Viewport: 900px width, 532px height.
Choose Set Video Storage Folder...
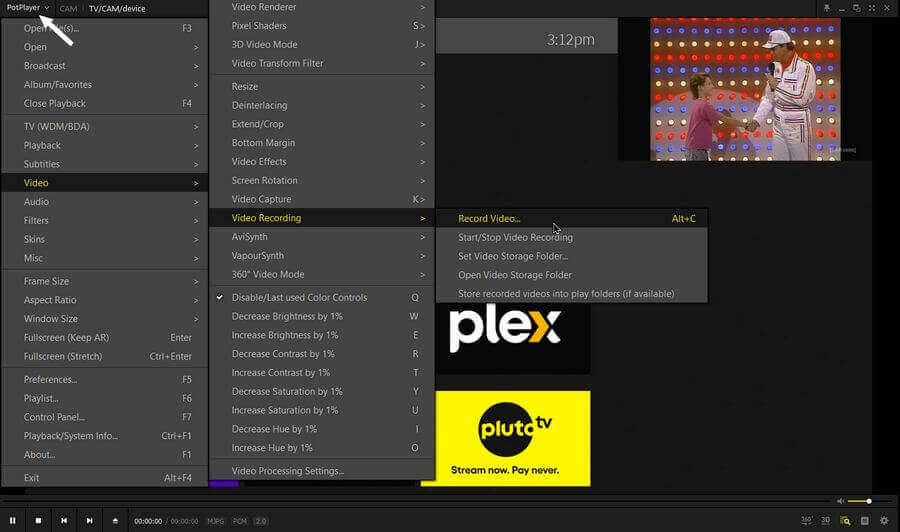pyautogui.click(x=513, y=256)
